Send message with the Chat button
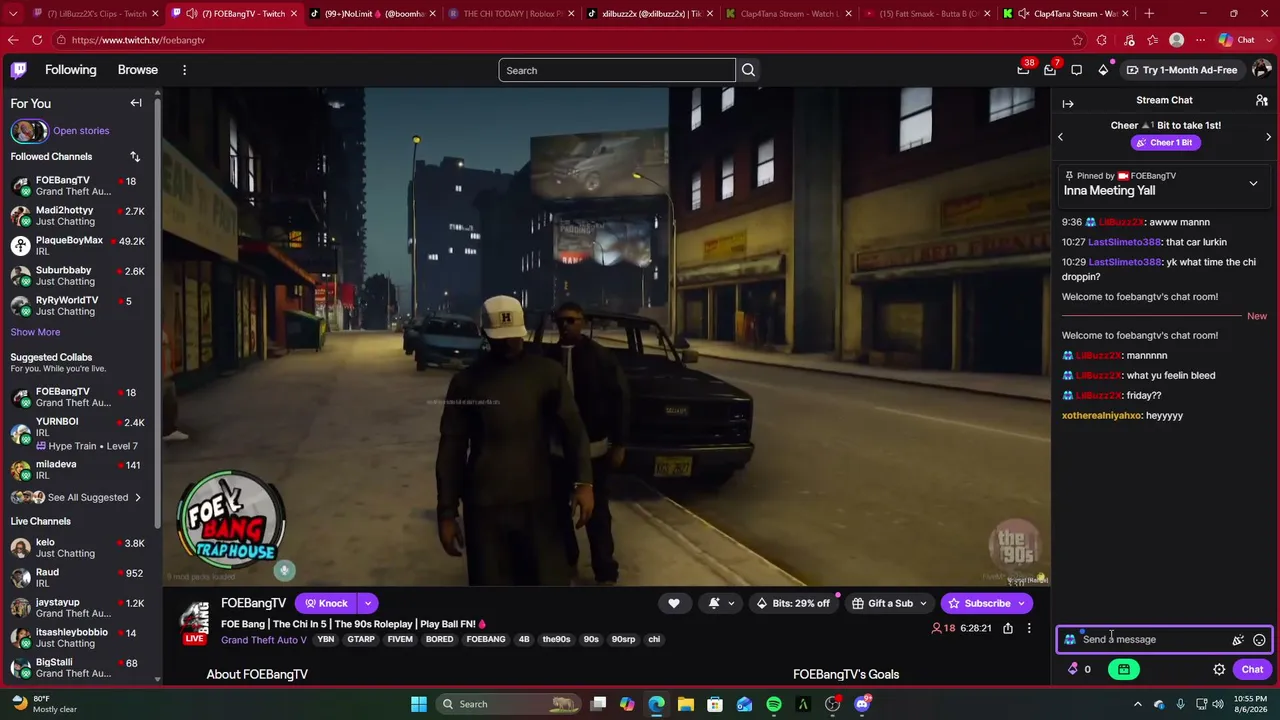The image size is (1280, 720). 1252,670
